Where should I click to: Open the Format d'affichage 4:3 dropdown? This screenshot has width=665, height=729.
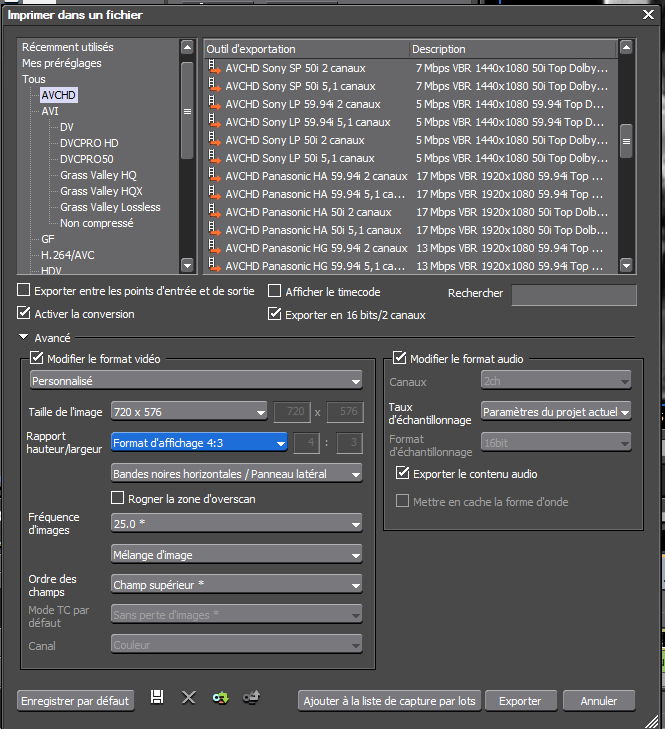click(x=199, y=443)
